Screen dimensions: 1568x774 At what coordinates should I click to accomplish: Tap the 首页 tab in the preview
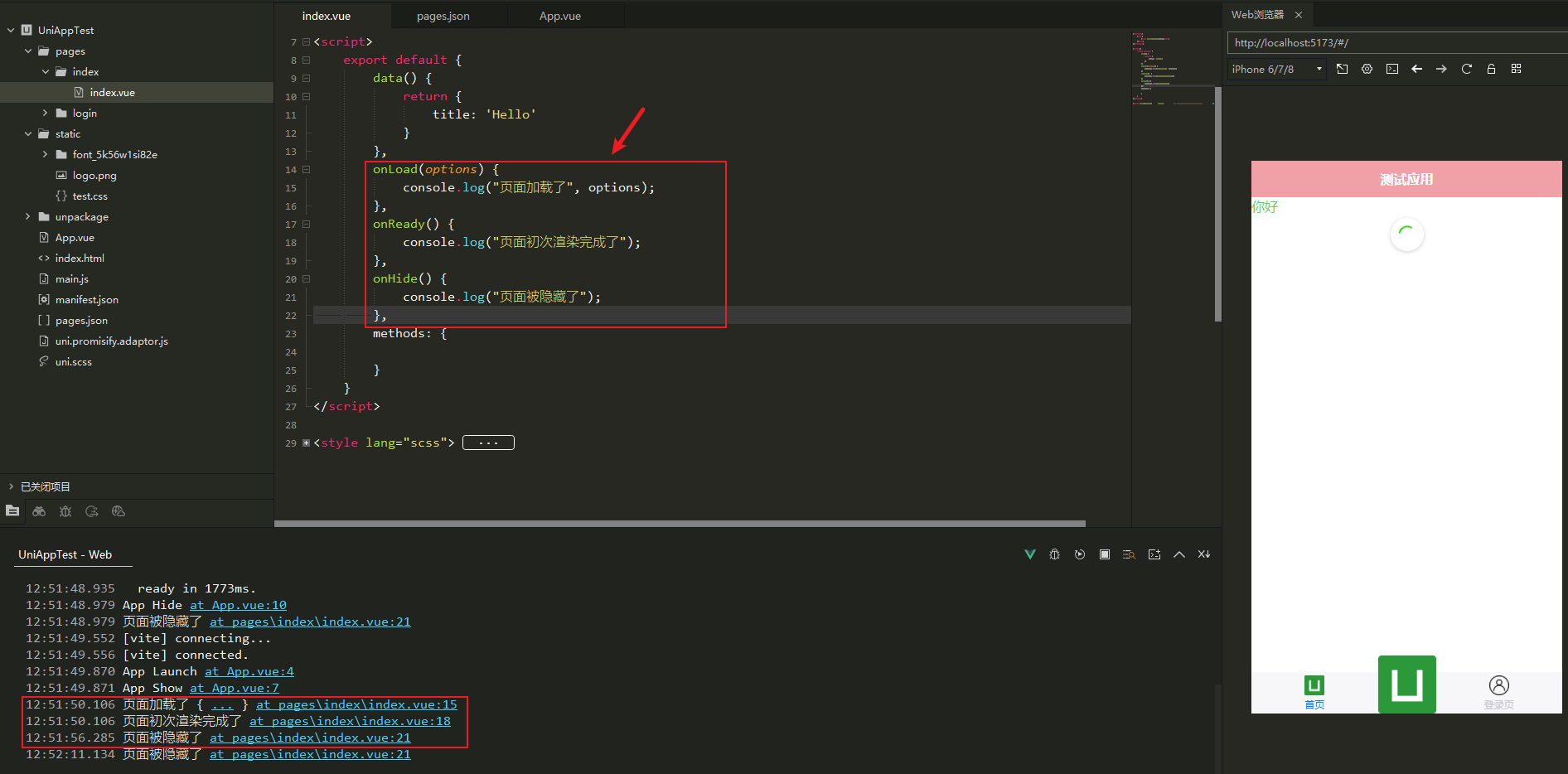[x=1314, y=693]
